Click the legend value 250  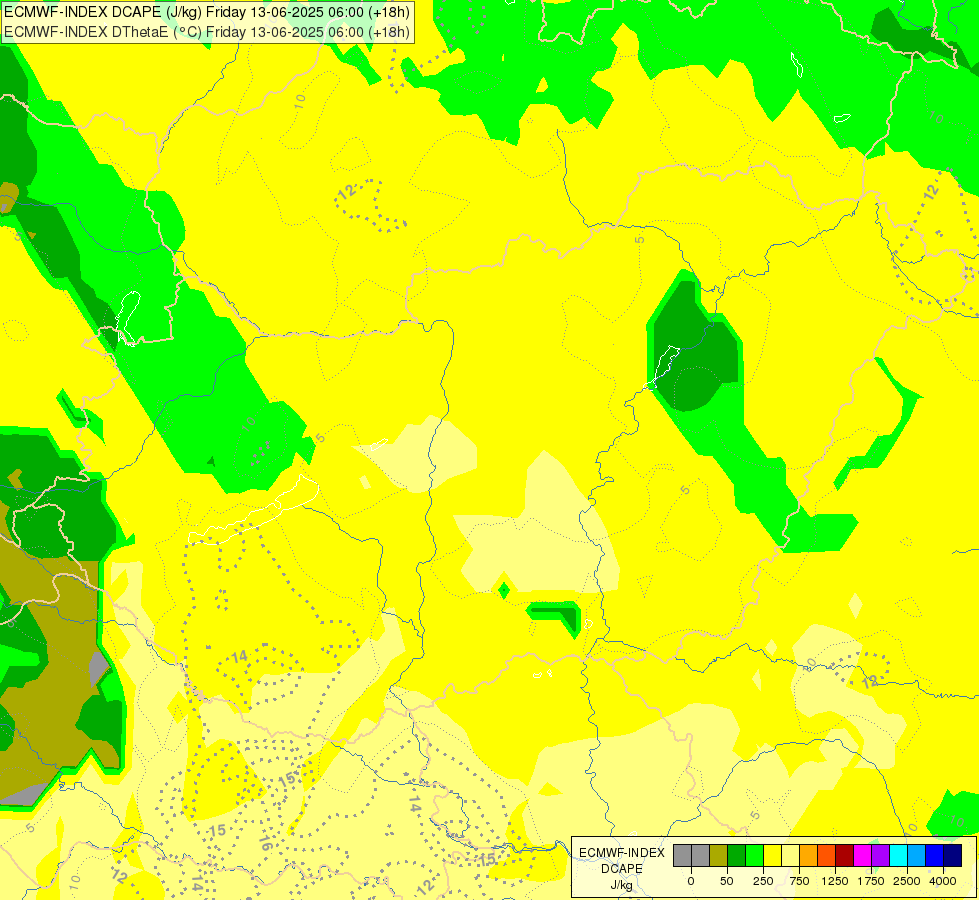pyautogui.click(x=763, y=881)
